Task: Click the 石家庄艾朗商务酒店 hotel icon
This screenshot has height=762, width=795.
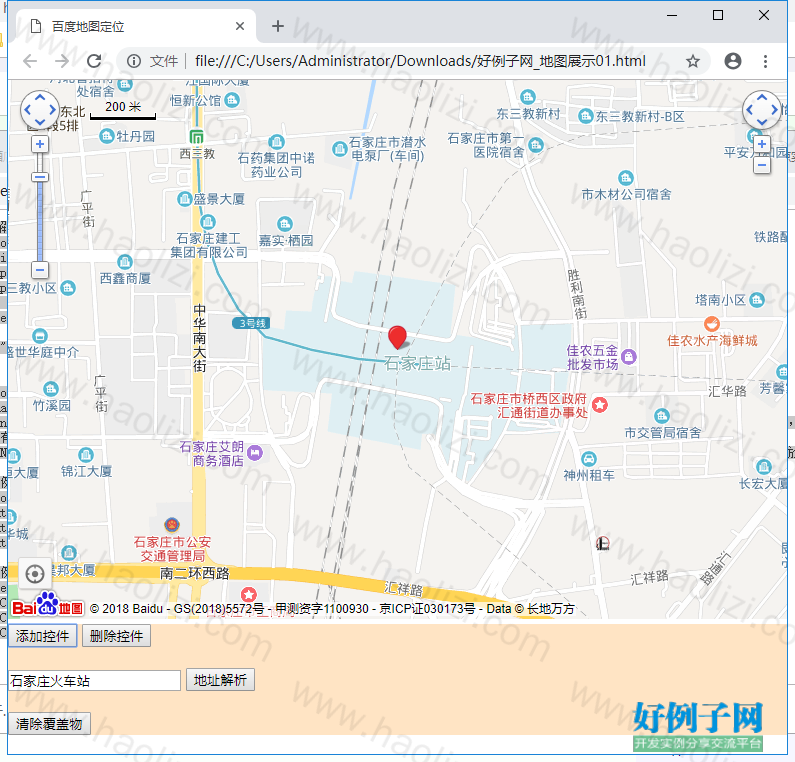Action: click(x=255, y=452)
